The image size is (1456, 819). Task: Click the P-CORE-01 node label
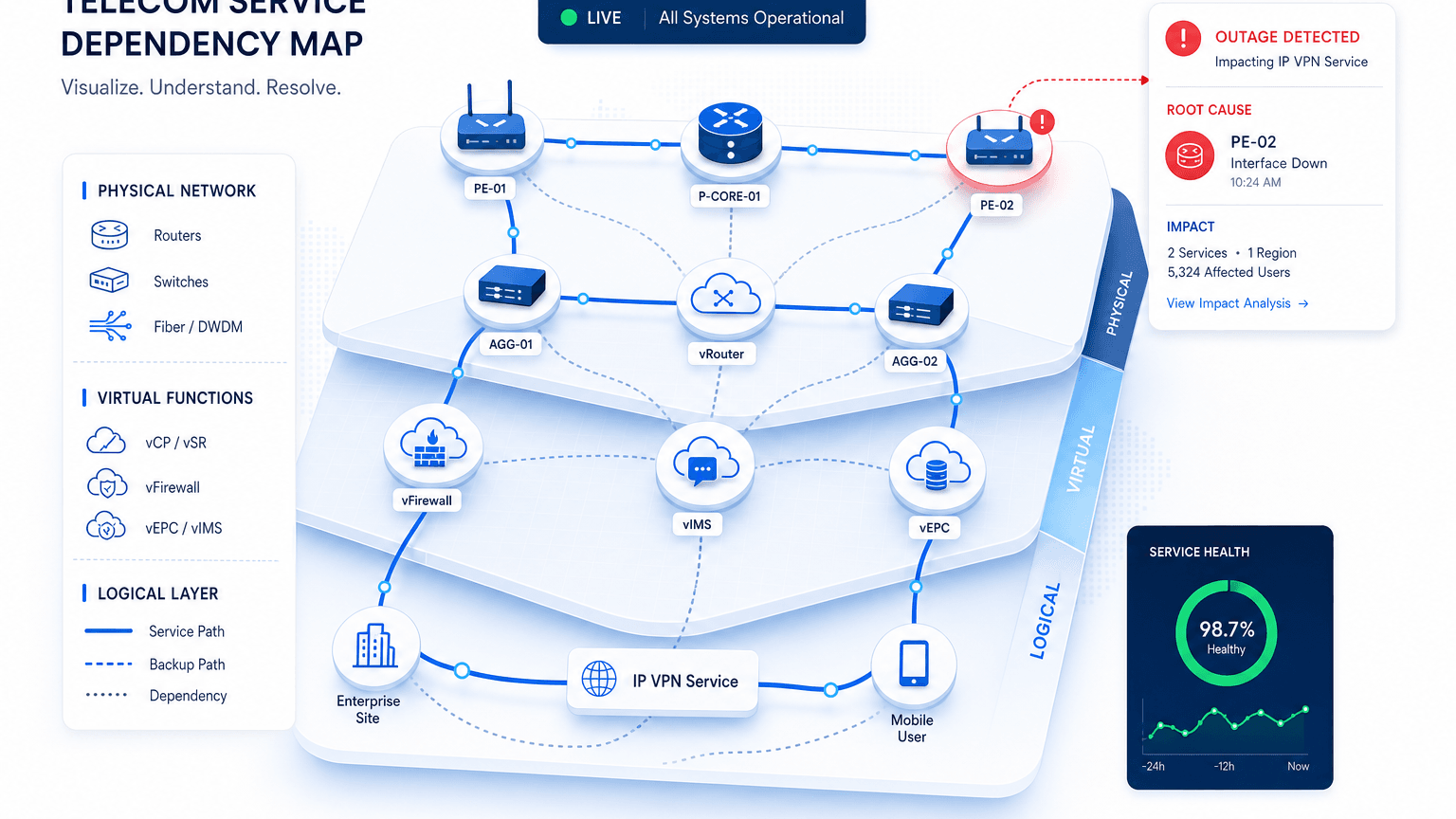729,196
